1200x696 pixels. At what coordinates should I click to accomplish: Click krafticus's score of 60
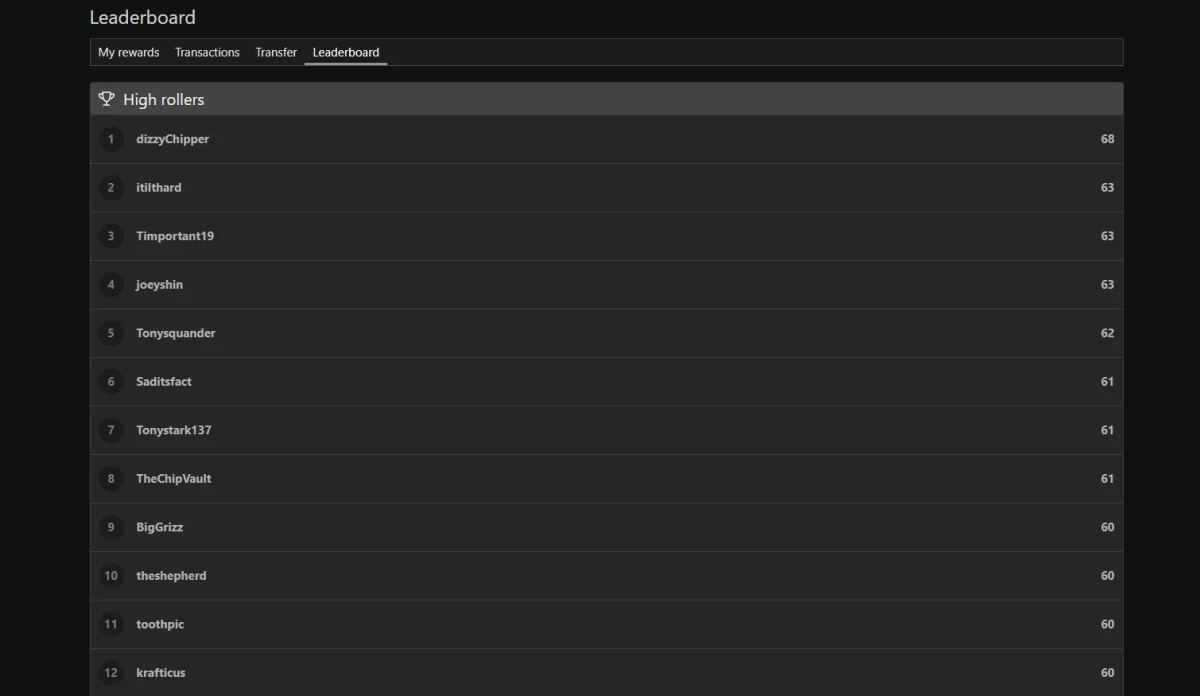click(x=1107, y=673)
